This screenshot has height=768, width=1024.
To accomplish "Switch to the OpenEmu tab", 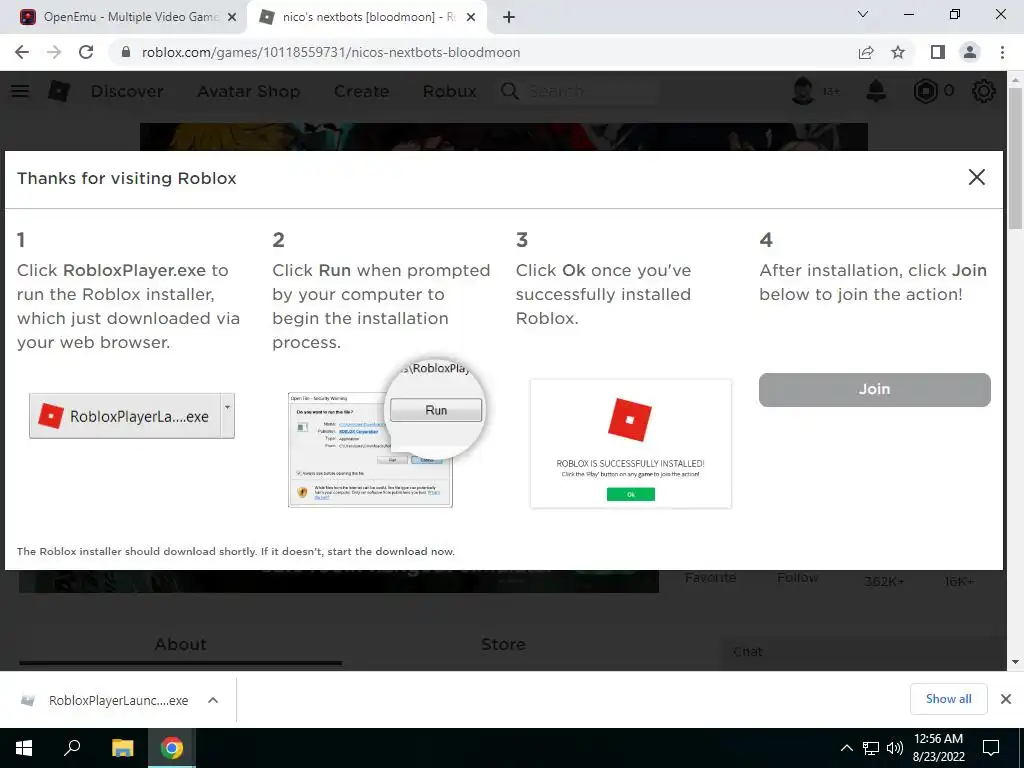I will (129, 17).
